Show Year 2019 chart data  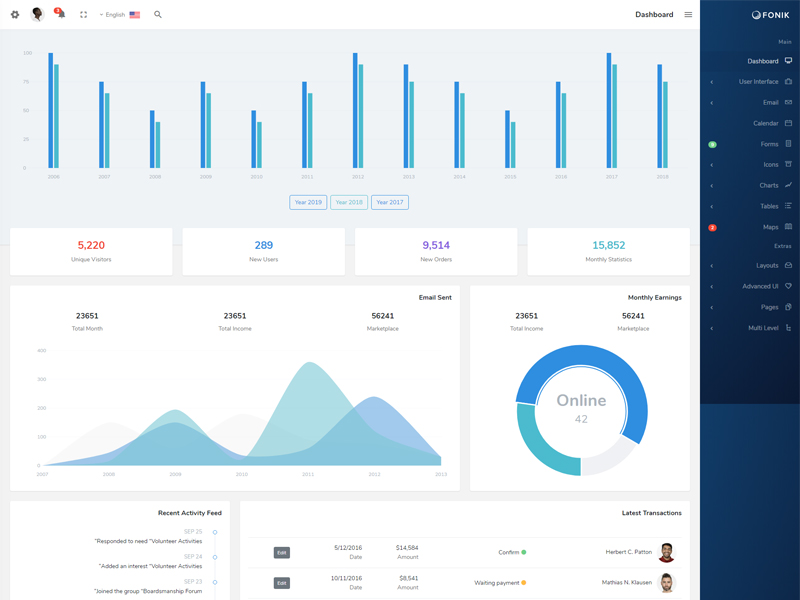(308, 202)
